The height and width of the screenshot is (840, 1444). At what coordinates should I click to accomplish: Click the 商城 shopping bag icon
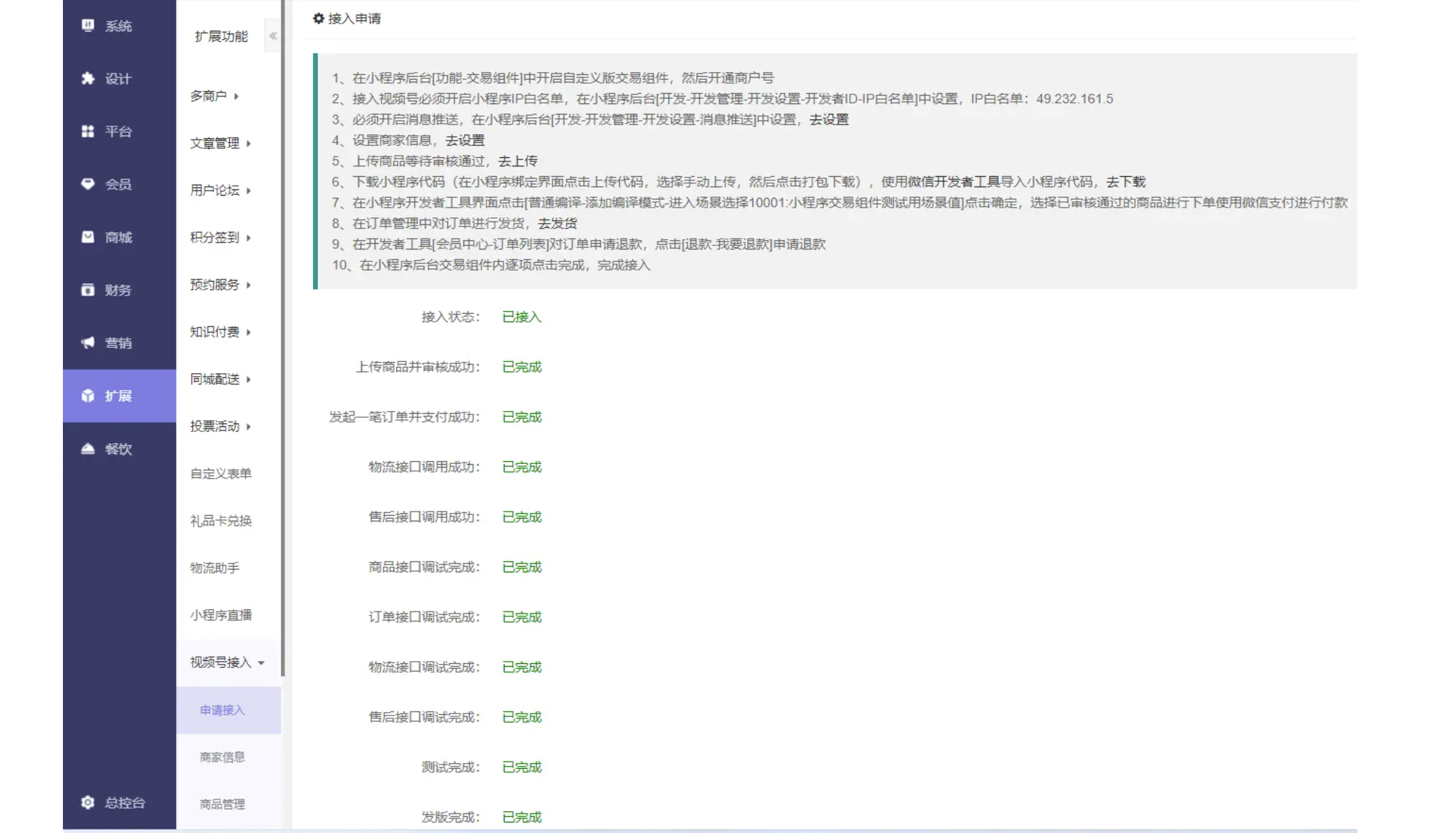pyautogui.click(x=87, y=237)
